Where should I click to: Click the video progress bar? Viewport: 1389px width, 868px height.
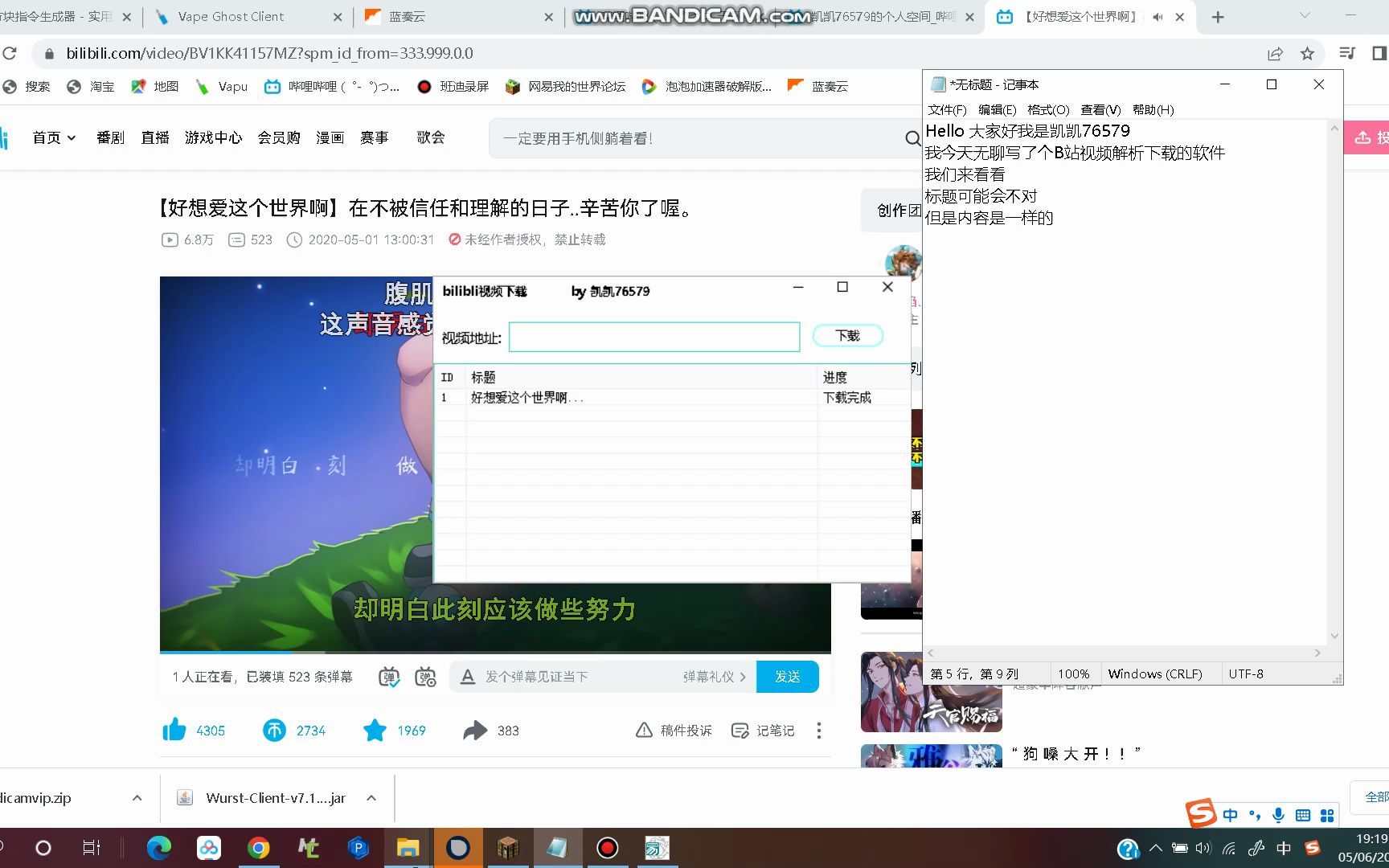coord(495,651)
